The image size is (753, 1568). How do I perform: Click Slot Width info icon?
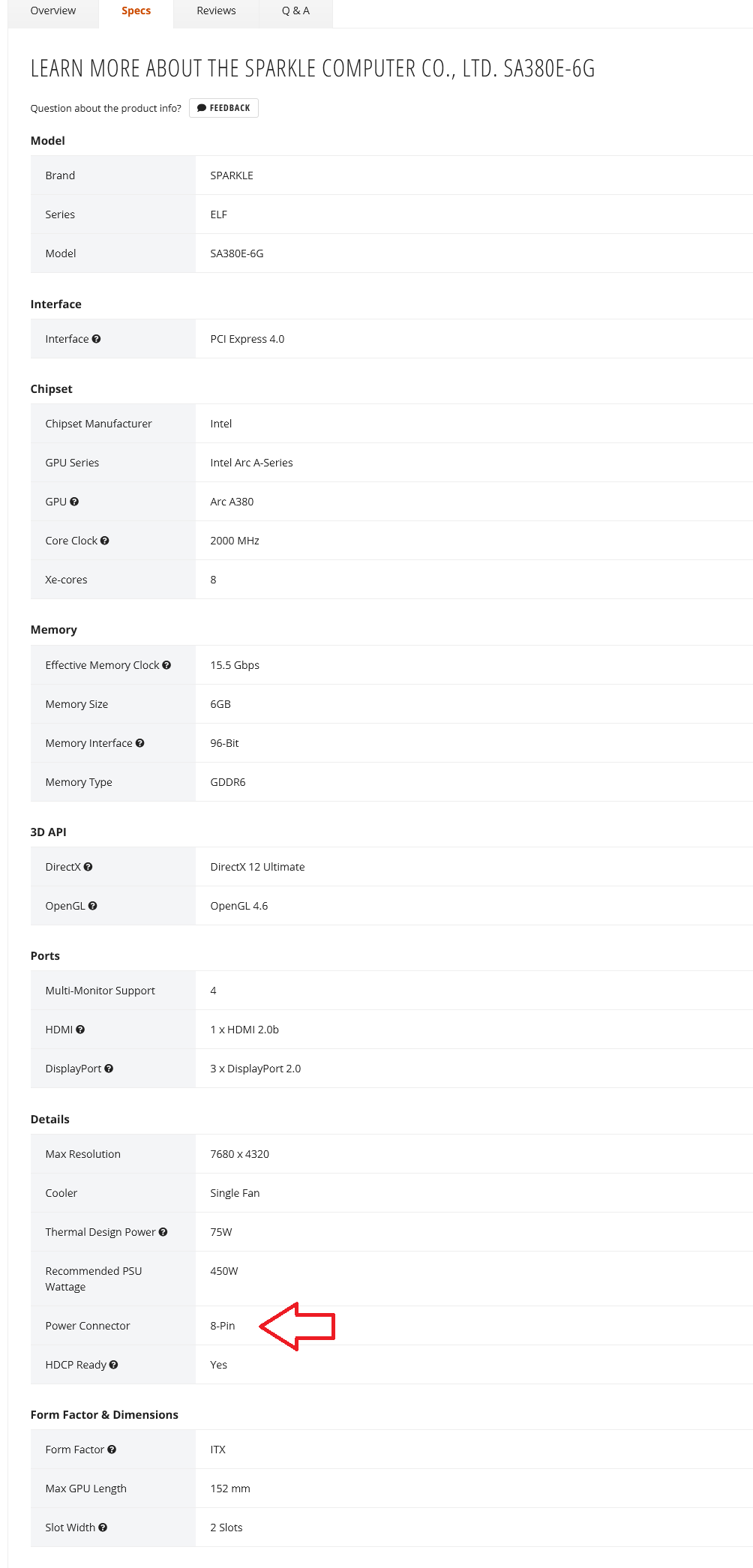pos(103,1528)
